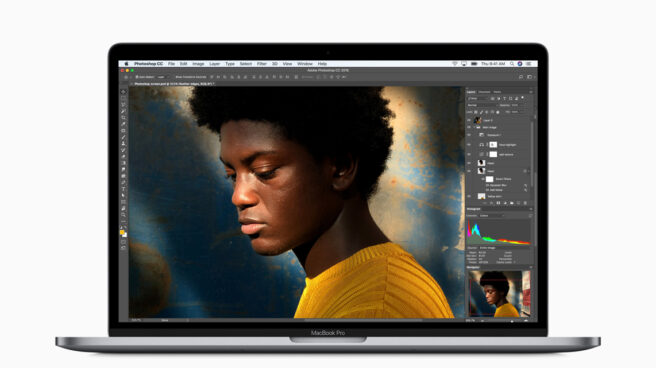
Task: Click the delete layer trash icon
Action: pos(525,203)
